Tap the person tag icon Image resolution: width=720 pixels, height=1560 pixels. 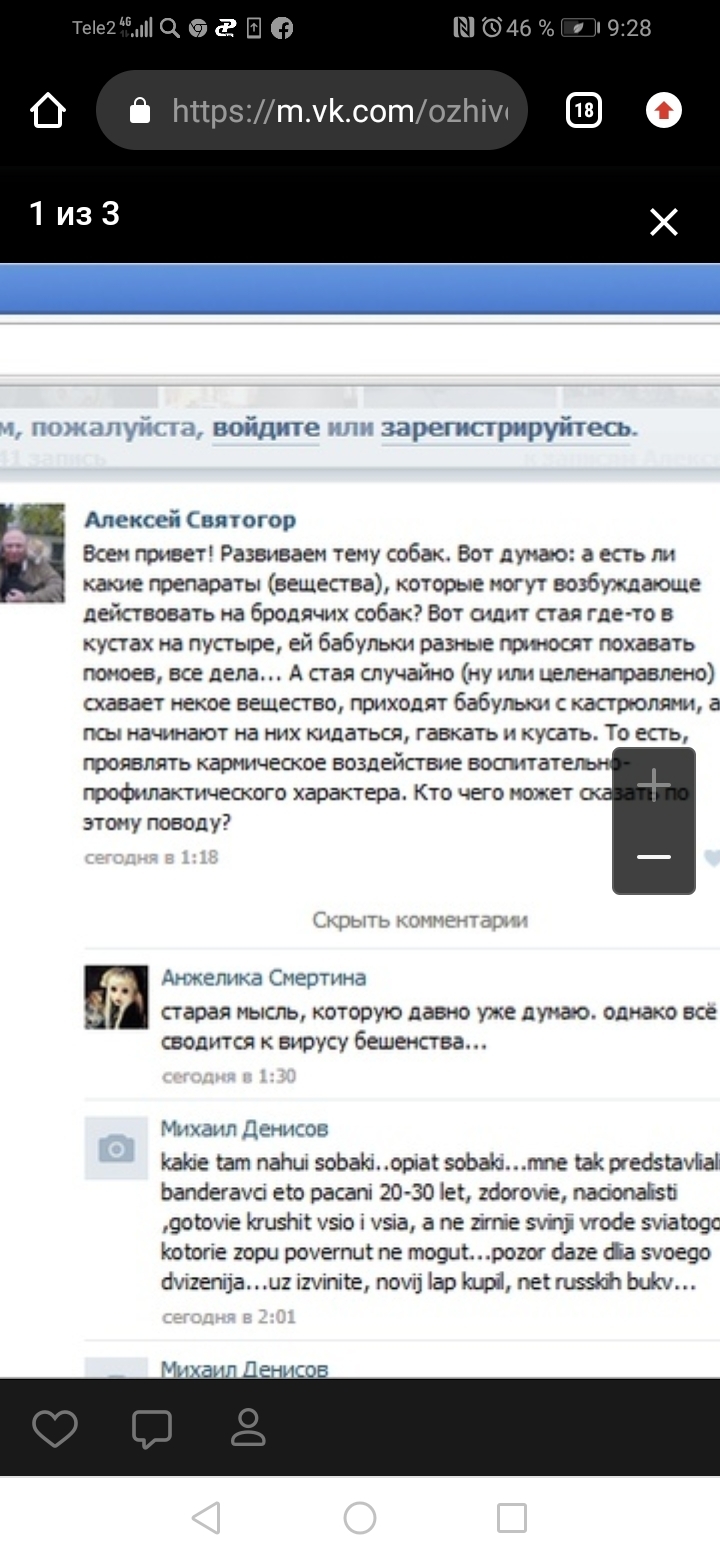point(247,1428)
